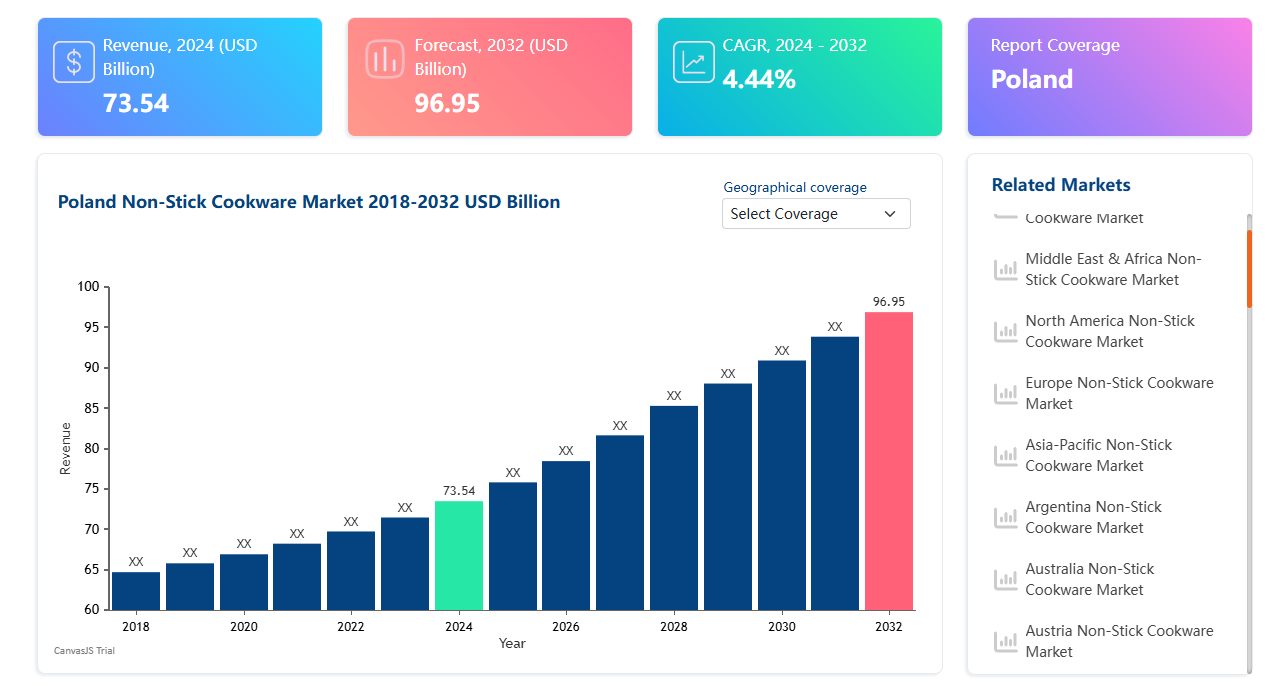Open Argentina Non-Stick Cookware Market link
Image resolution: width=1265 pixels, height=686 pixels.
click(1093, 517)
